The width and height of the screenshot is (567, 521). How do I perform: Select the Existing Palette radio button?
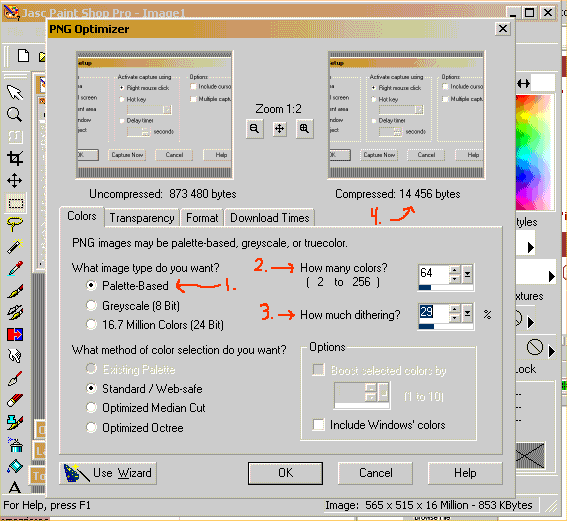pos(91,369)
